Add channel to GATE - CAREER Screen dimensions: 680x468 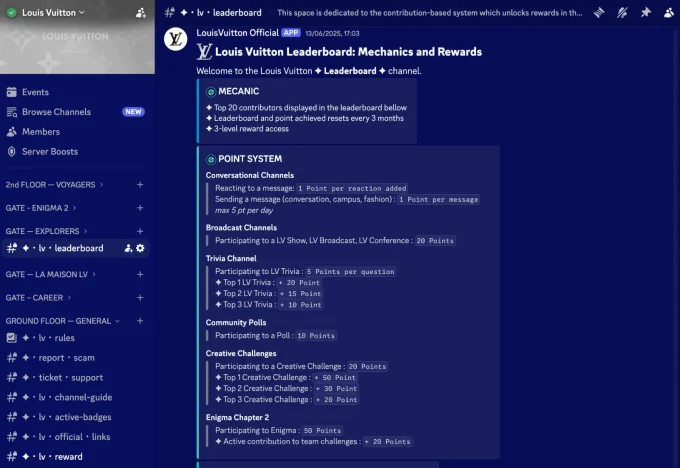pos(140,298)
